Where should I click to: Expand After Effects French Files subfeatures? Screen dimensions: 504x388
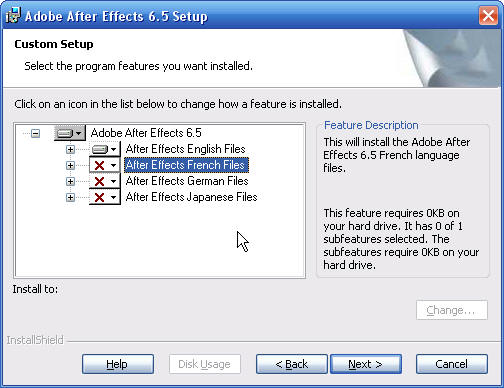click(70, 165)
